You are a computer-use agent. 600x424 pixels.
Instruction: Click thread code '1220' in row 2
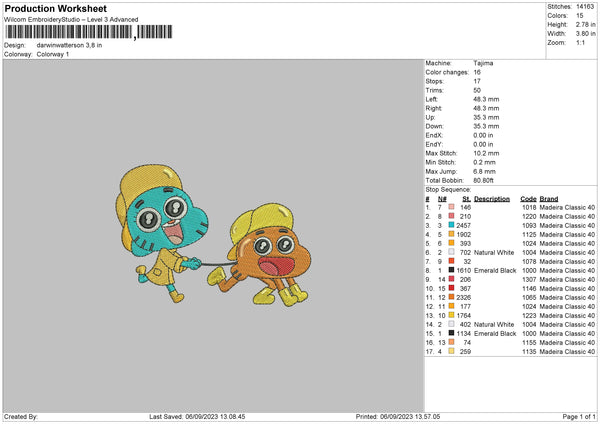point(529,216)
